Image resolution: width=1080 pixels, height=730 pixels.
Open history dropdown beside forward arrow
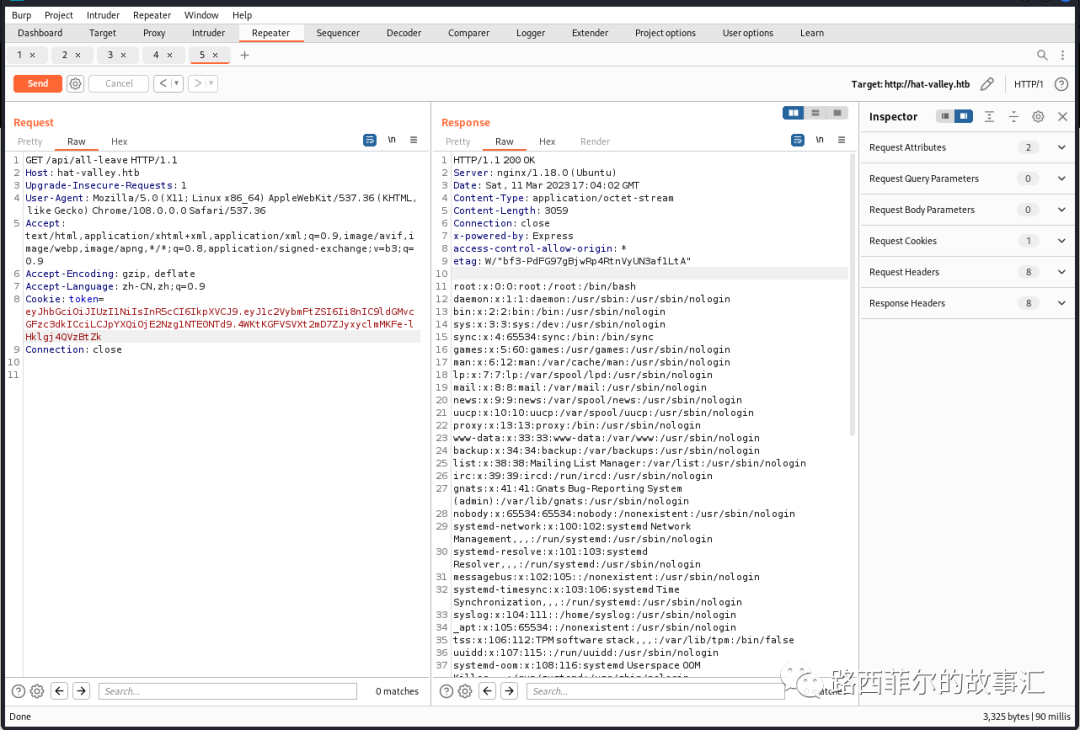tap(212, 83)
